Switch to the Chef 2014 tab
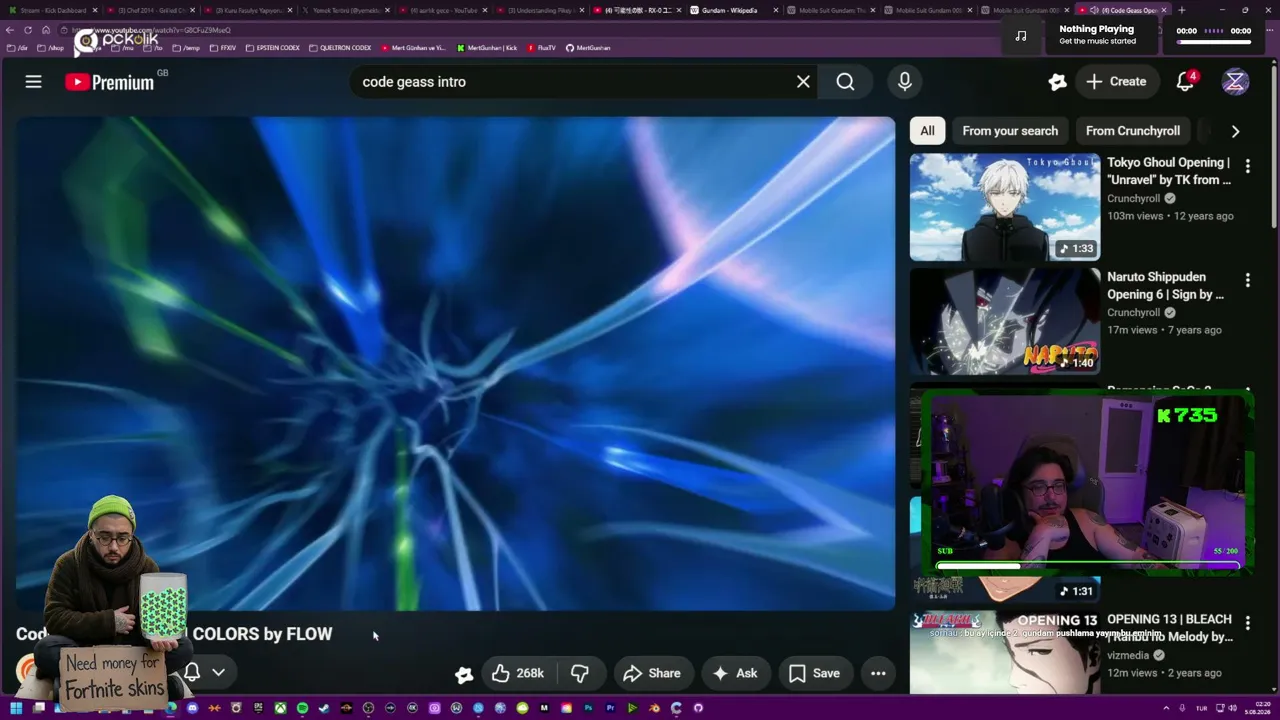The image size is (1280, 720). point(150,10)
